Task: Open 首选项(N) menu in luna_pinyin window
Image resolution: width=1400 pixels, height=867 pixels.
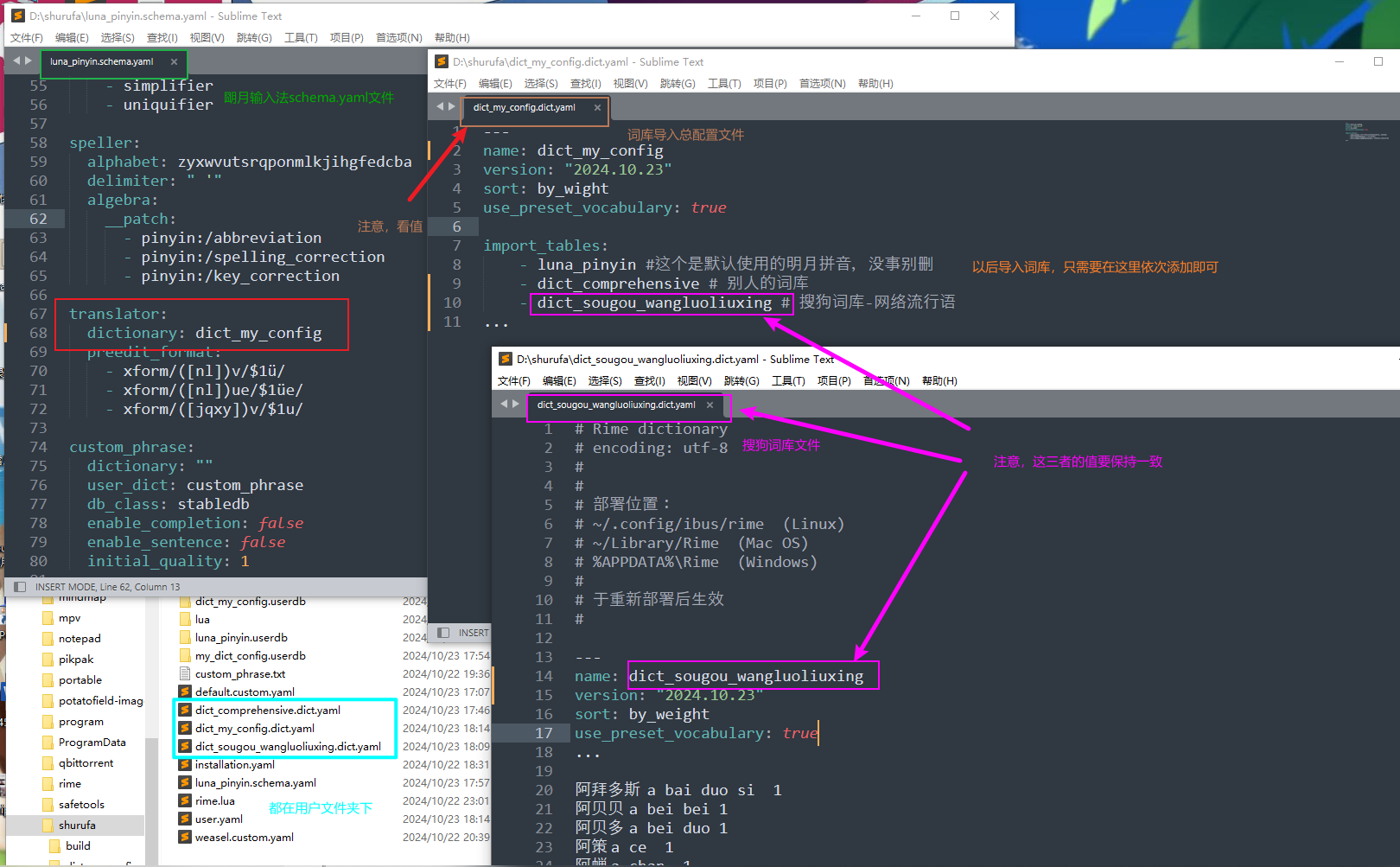Action: coord(398,38)
